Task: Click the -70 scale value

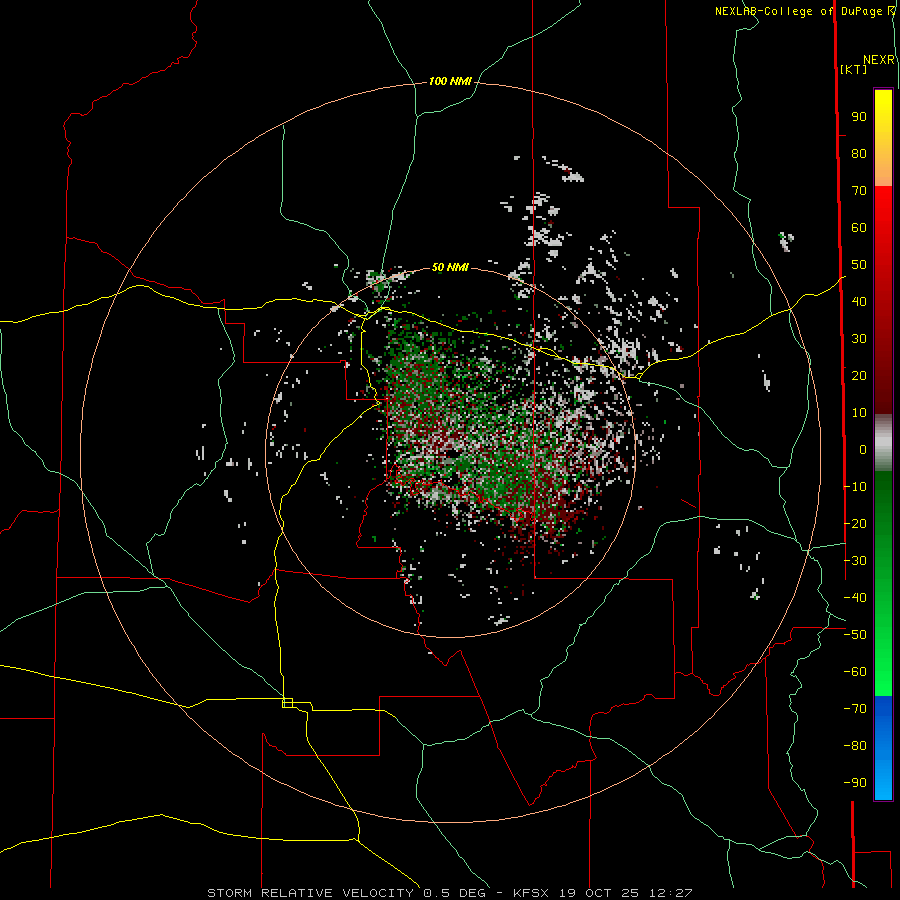Action: 855,709
